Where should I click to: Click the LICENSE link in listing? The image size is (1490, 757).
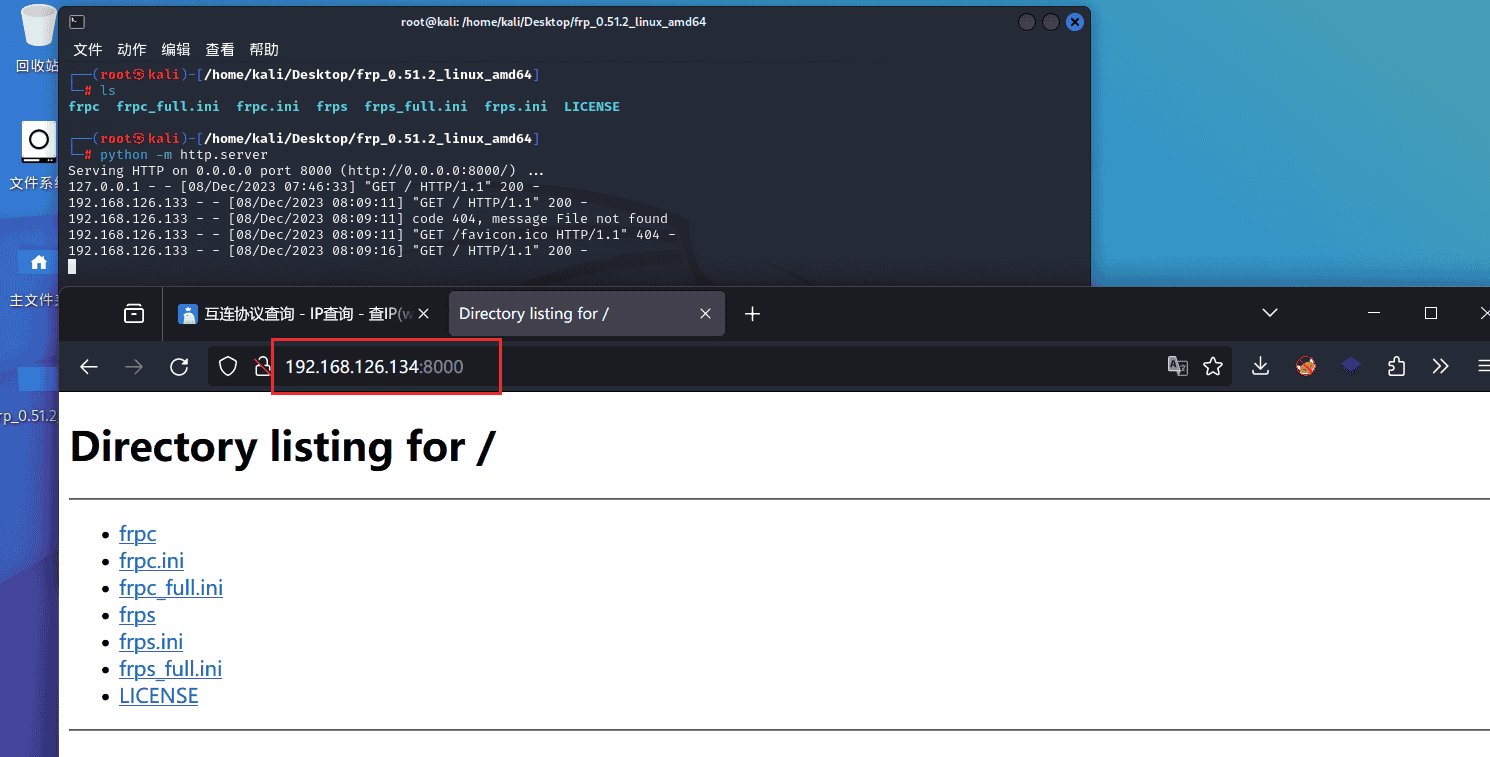pyautogui.click(x=158, y=696)
